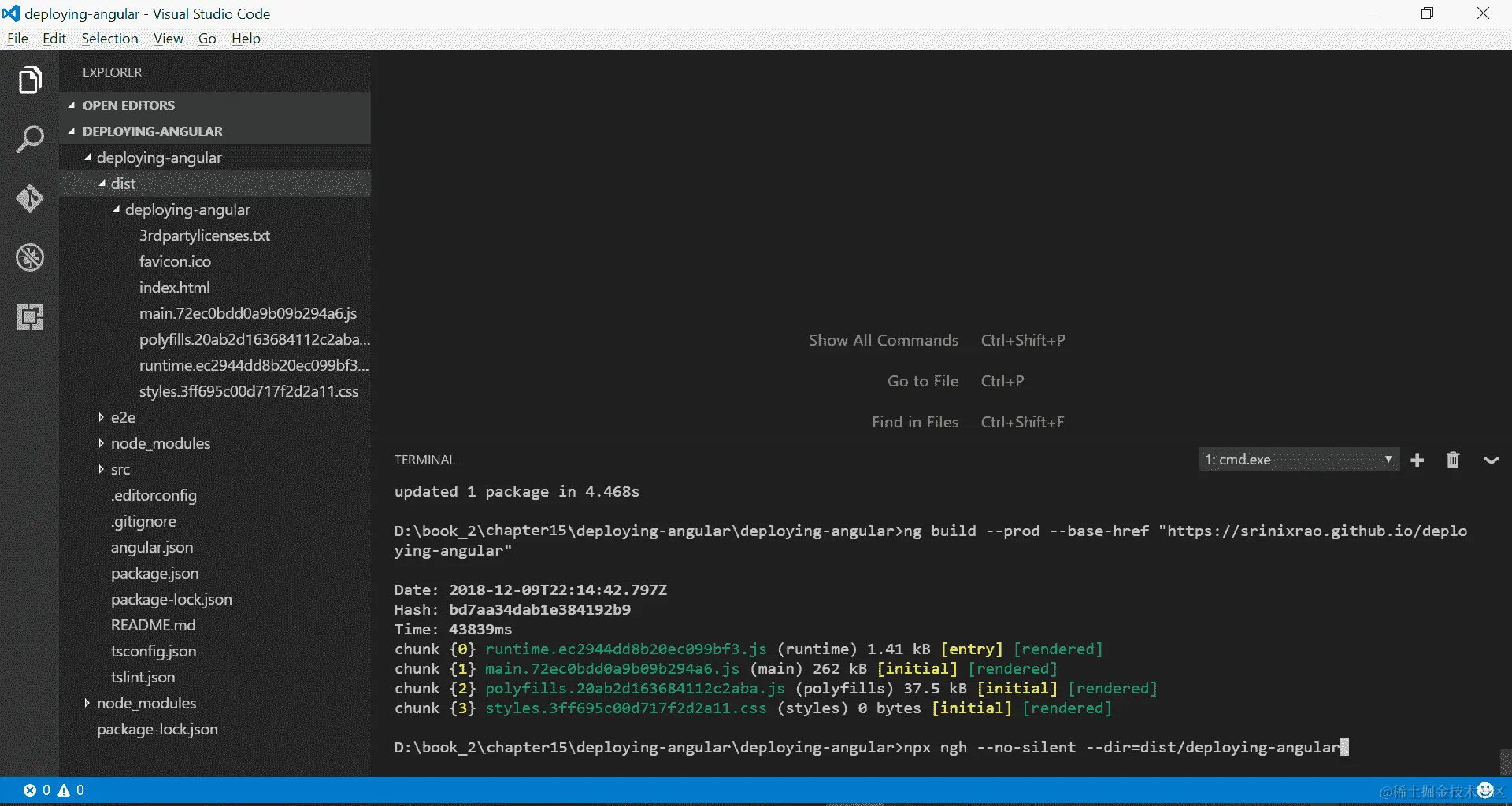Click Find in Files hint in editor
This screenshot has height=806, width=1512.
pos(915,422)
